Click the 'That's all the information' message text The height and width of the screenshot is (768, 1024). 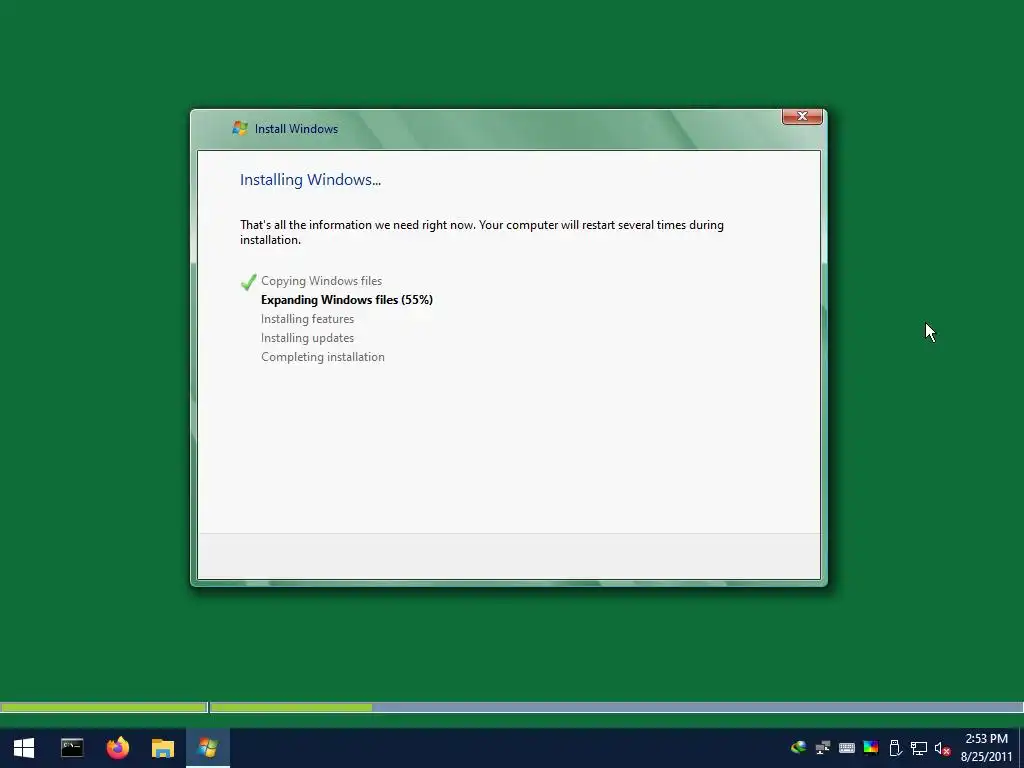pyautogui.click(x=481, y=232)
